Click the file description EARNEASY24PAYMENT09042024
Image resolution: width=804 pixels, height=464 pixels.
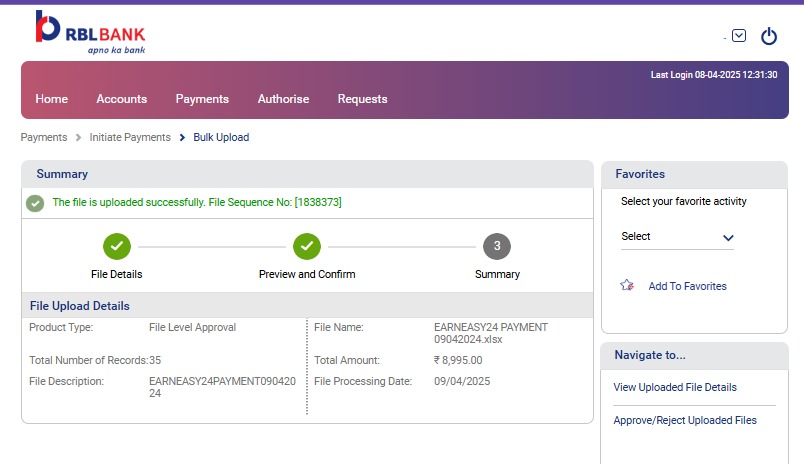pyautogui.click(x=222, y=387)
